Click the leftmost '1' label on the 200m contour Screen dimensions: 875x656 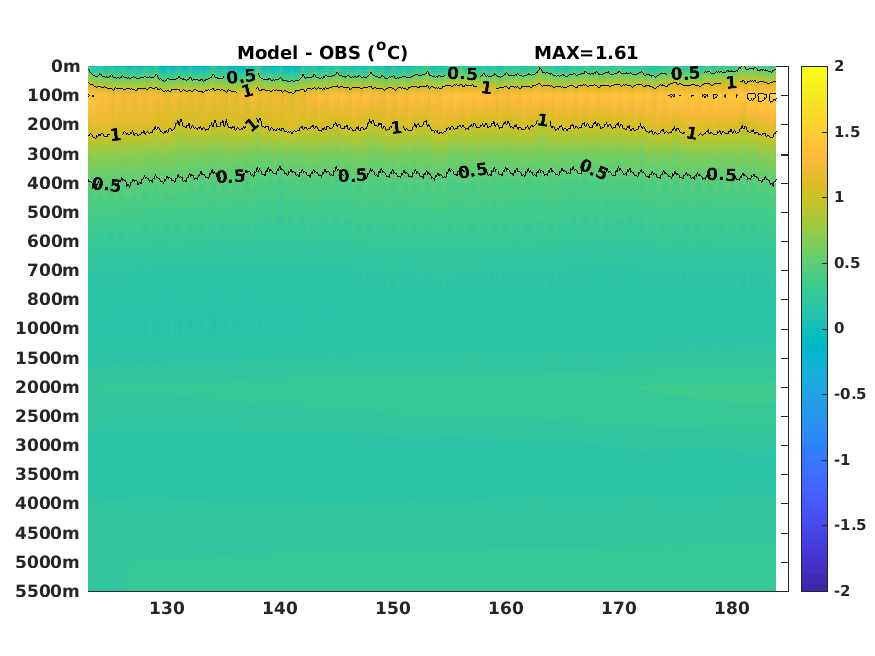115,134
